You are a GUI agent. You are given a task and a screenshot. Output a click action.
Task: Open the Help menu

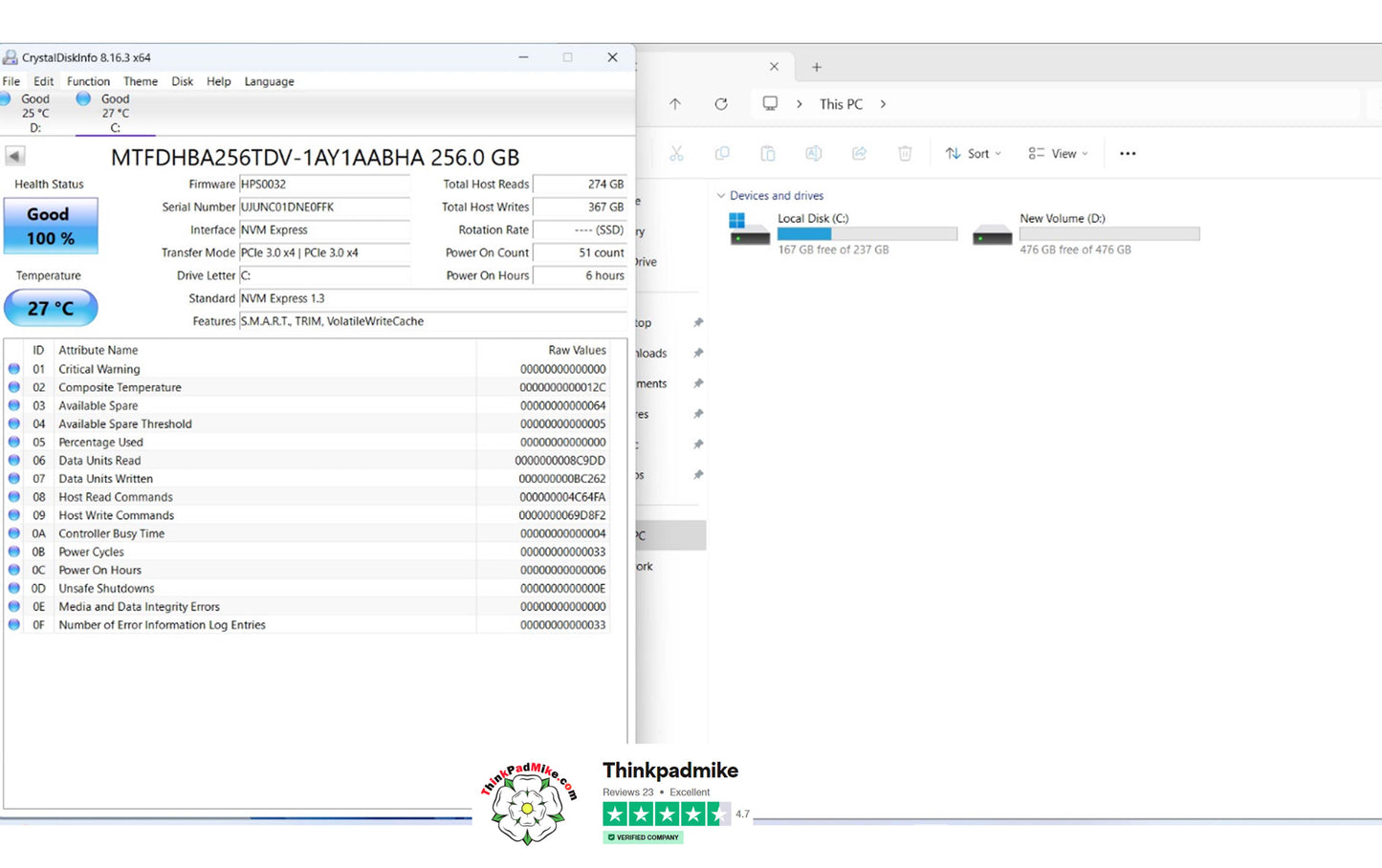pos(219,81)
